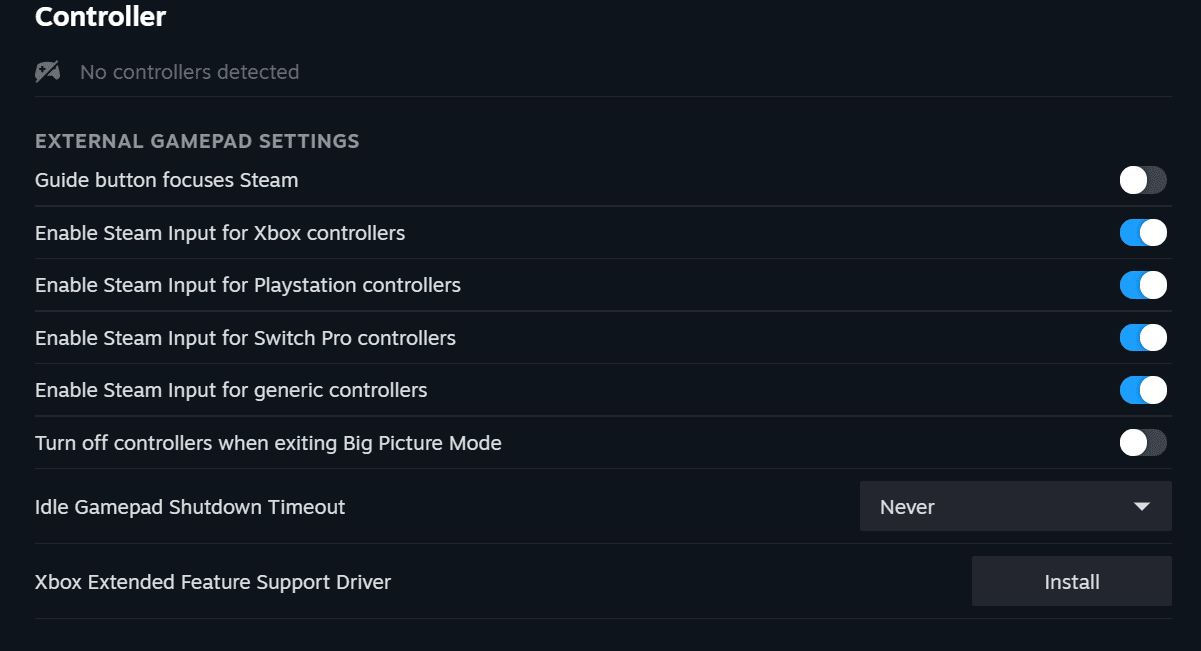
Task: Click the No controllers detected text
Action: 189,72
